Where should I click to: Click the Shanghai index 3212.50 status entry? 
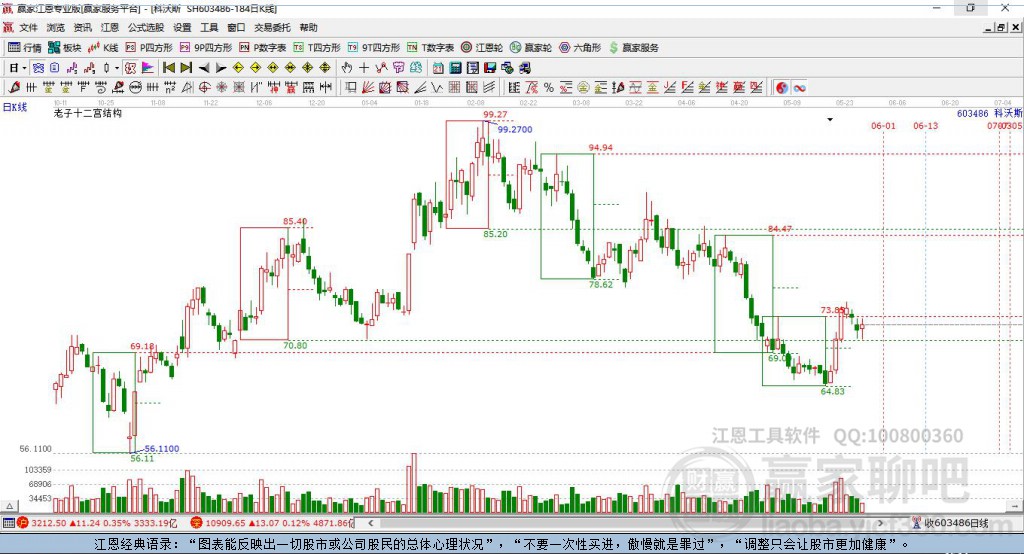click(97, 523)
